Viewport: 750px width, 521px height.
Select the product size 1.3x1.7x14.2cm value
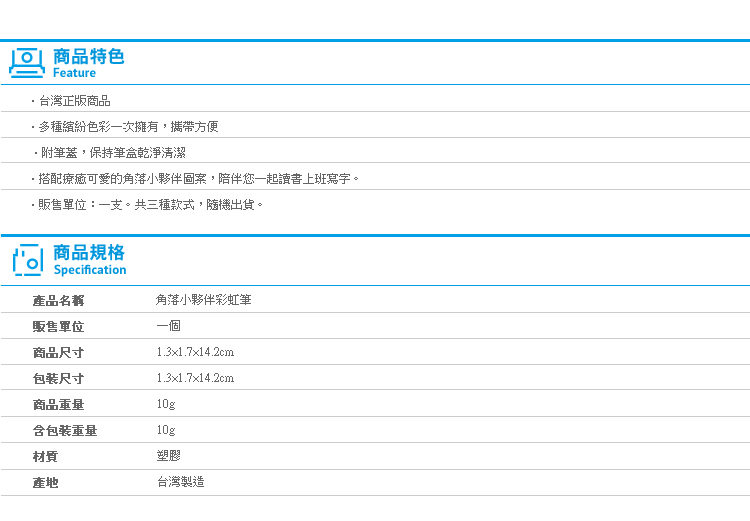click(x=195, y=352)
